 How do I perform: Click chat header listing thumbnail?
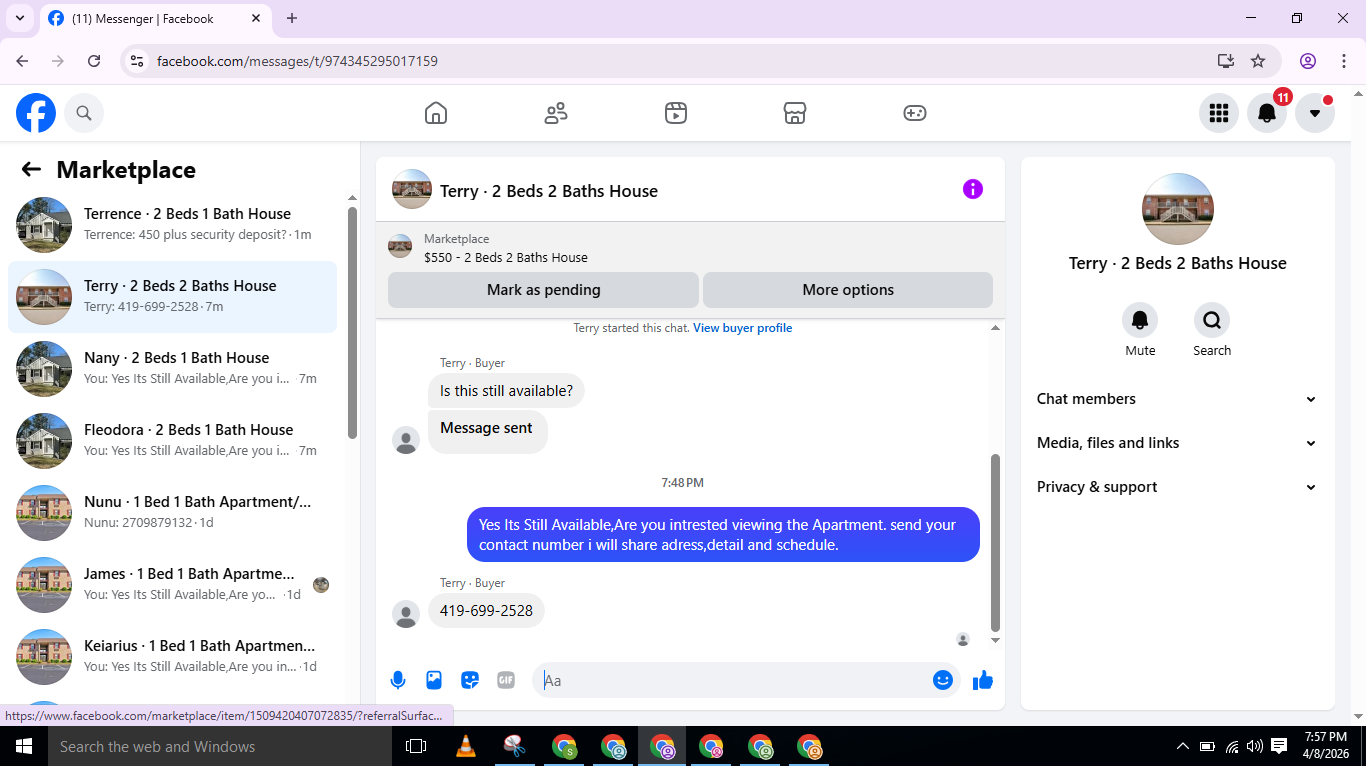[411, 189]
